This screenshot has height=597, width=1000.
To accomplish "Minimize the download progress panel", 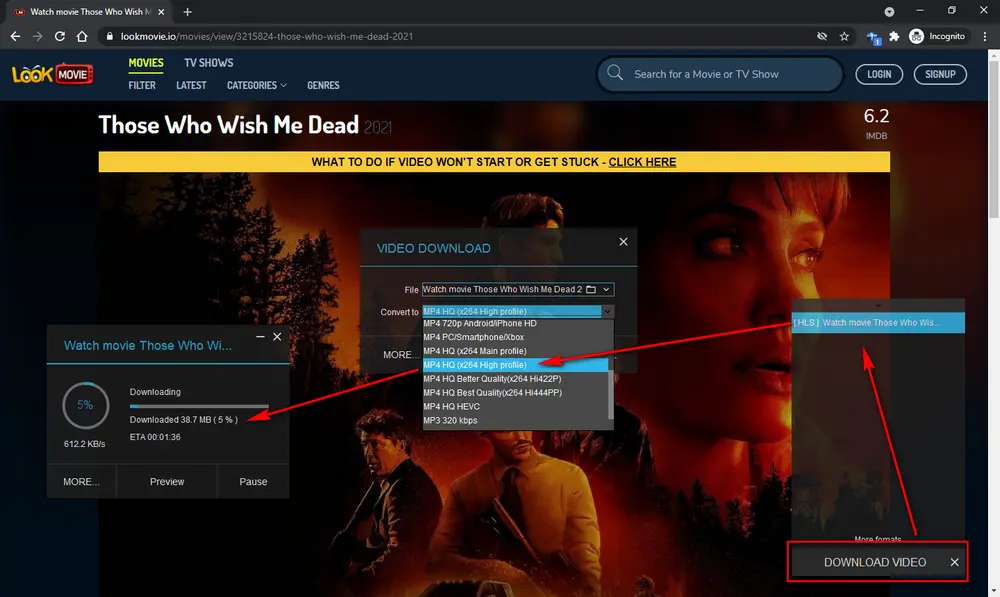I will [260, 336].
